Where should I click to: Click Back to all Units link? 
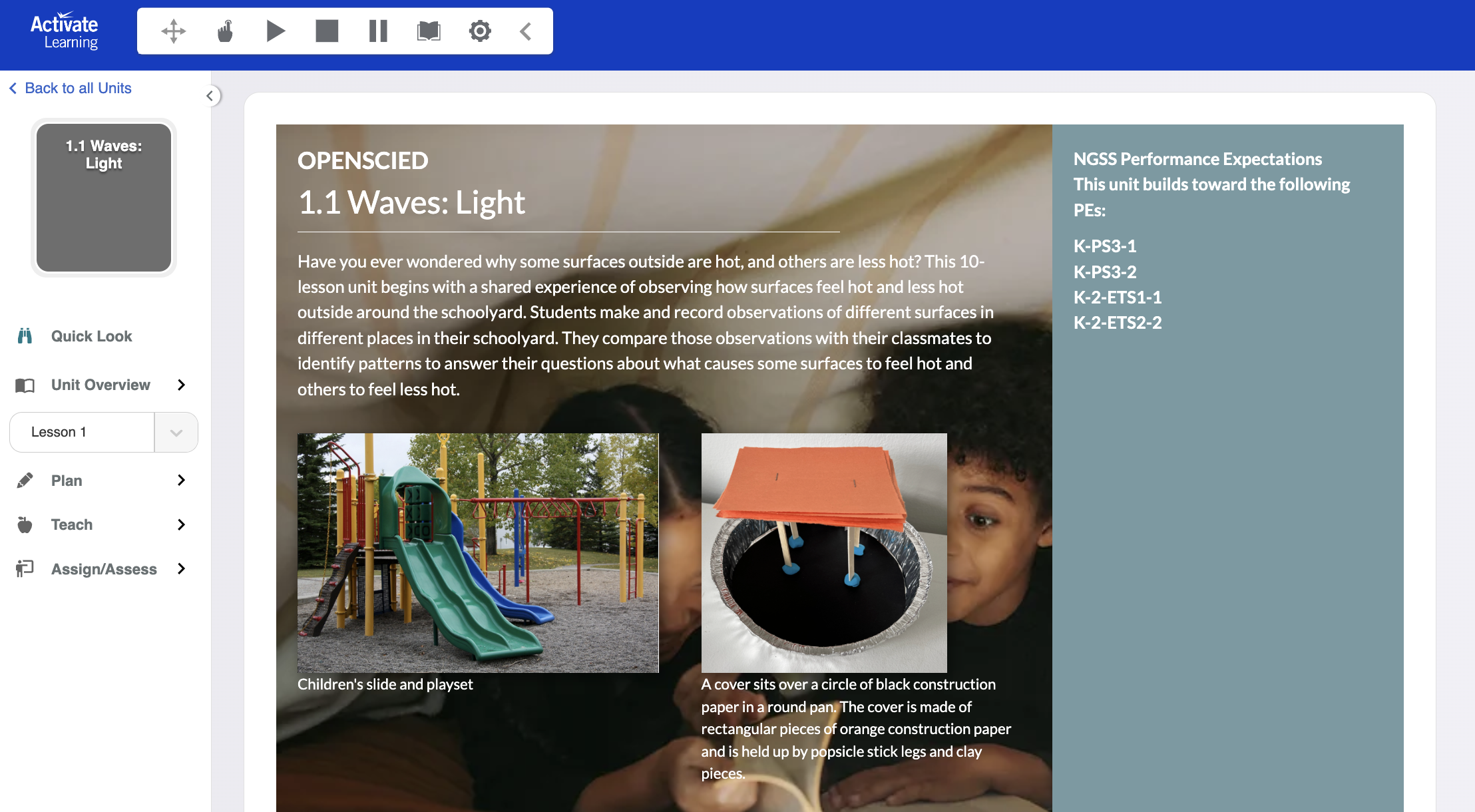[x=78, y=88]
